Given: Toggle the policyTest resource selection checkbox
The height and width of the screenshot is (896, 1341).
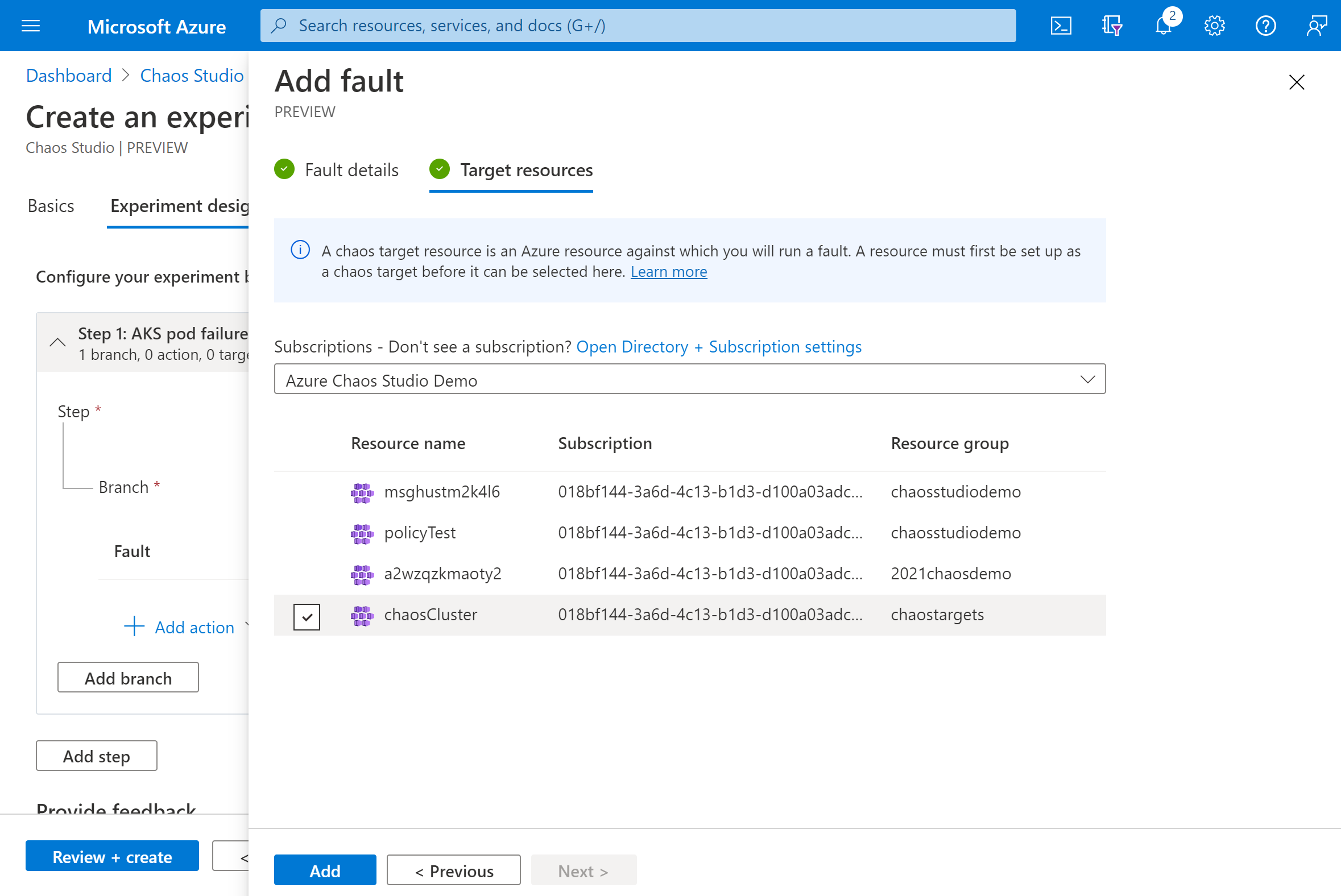Looking at the screenshot, I should [307, 532].
